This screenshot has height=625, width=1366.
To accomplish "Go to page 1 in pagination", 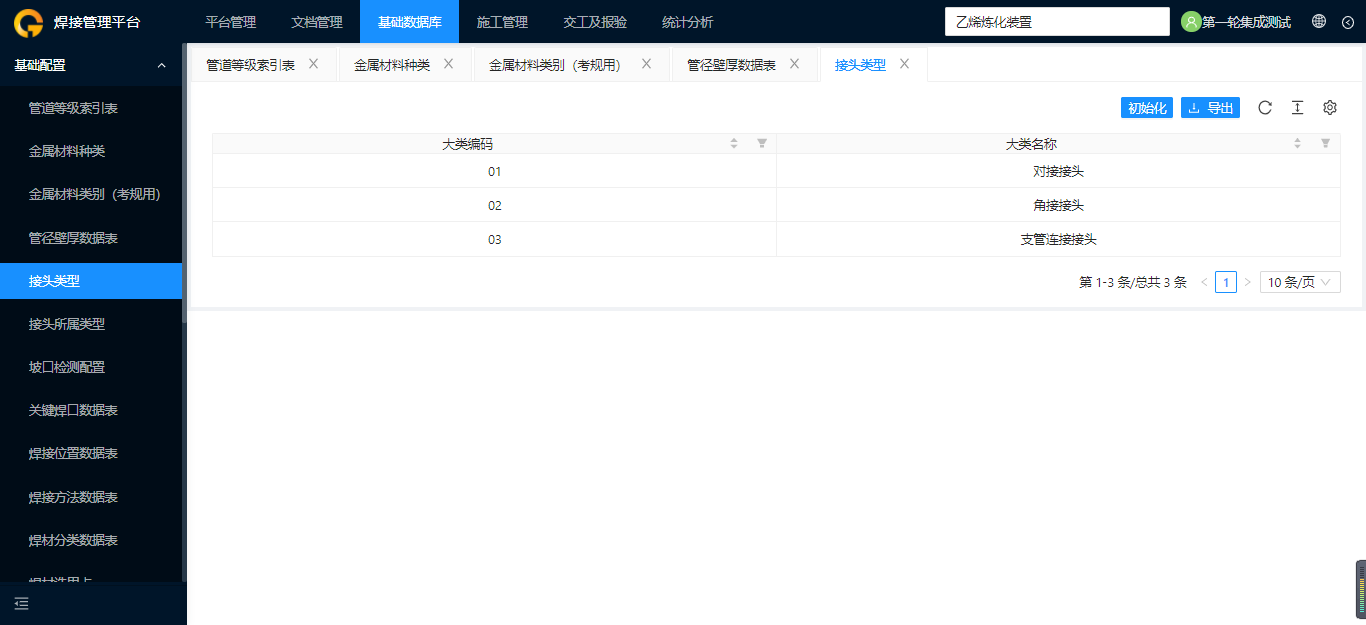I will 1226,283.
